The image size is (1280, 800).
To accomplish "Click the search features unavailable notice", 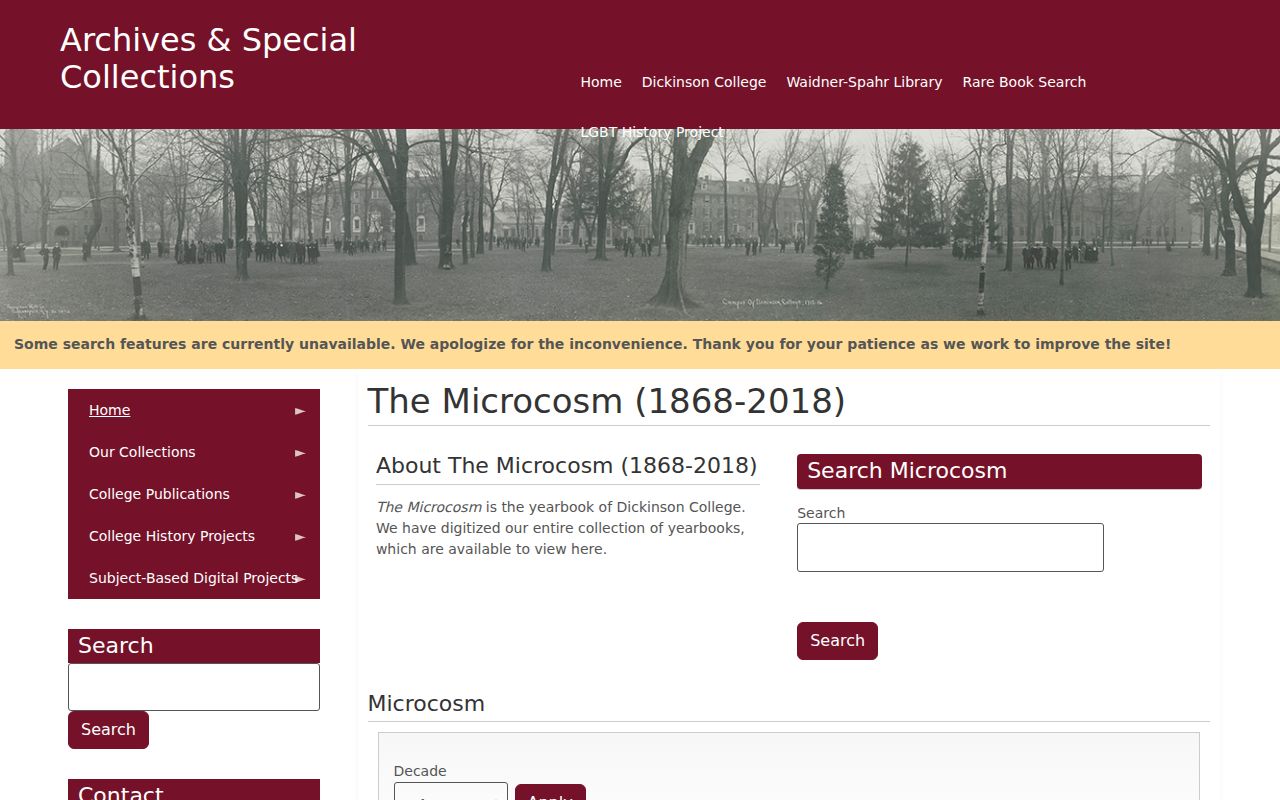I will coord(592,344).
